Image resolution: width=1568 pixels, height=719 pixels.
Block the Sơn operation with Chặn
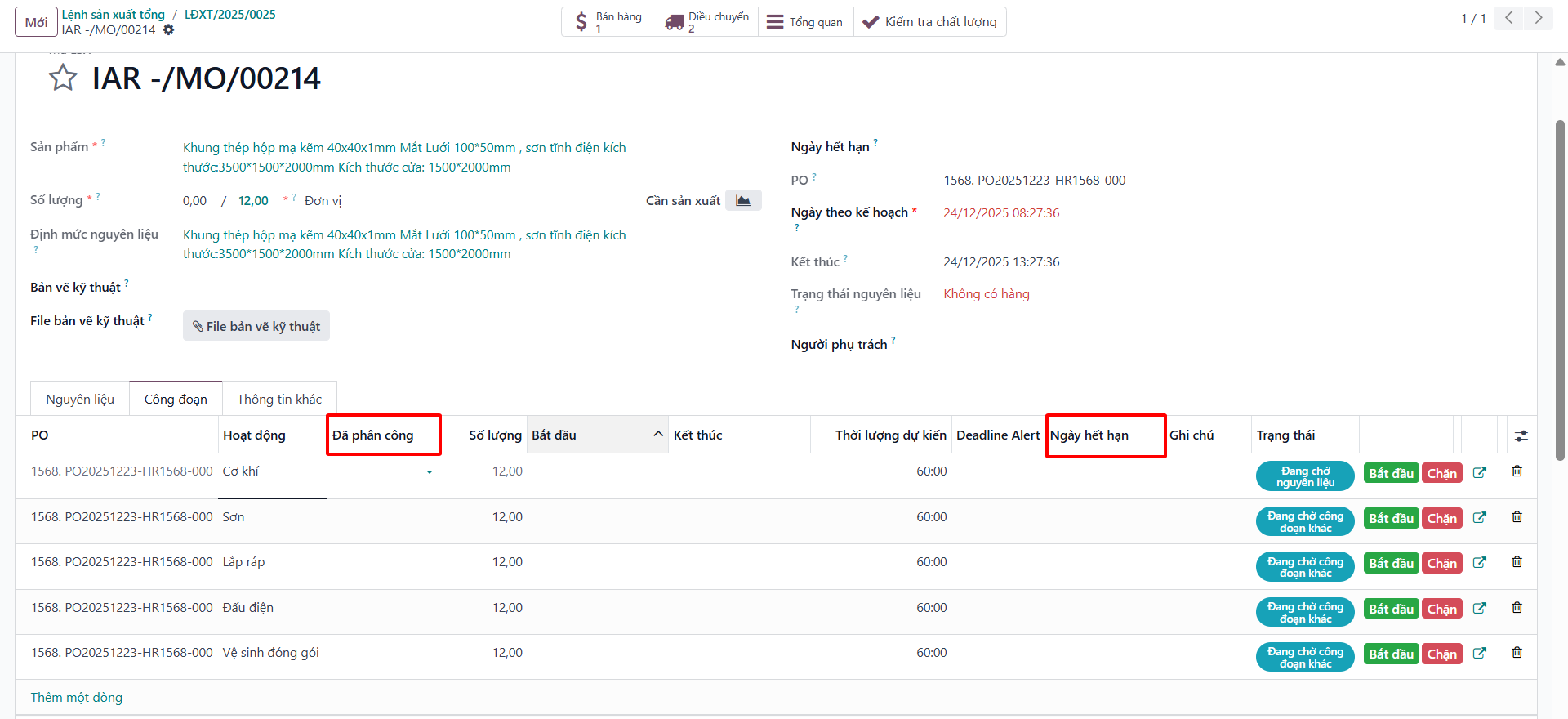[1442, 519]
